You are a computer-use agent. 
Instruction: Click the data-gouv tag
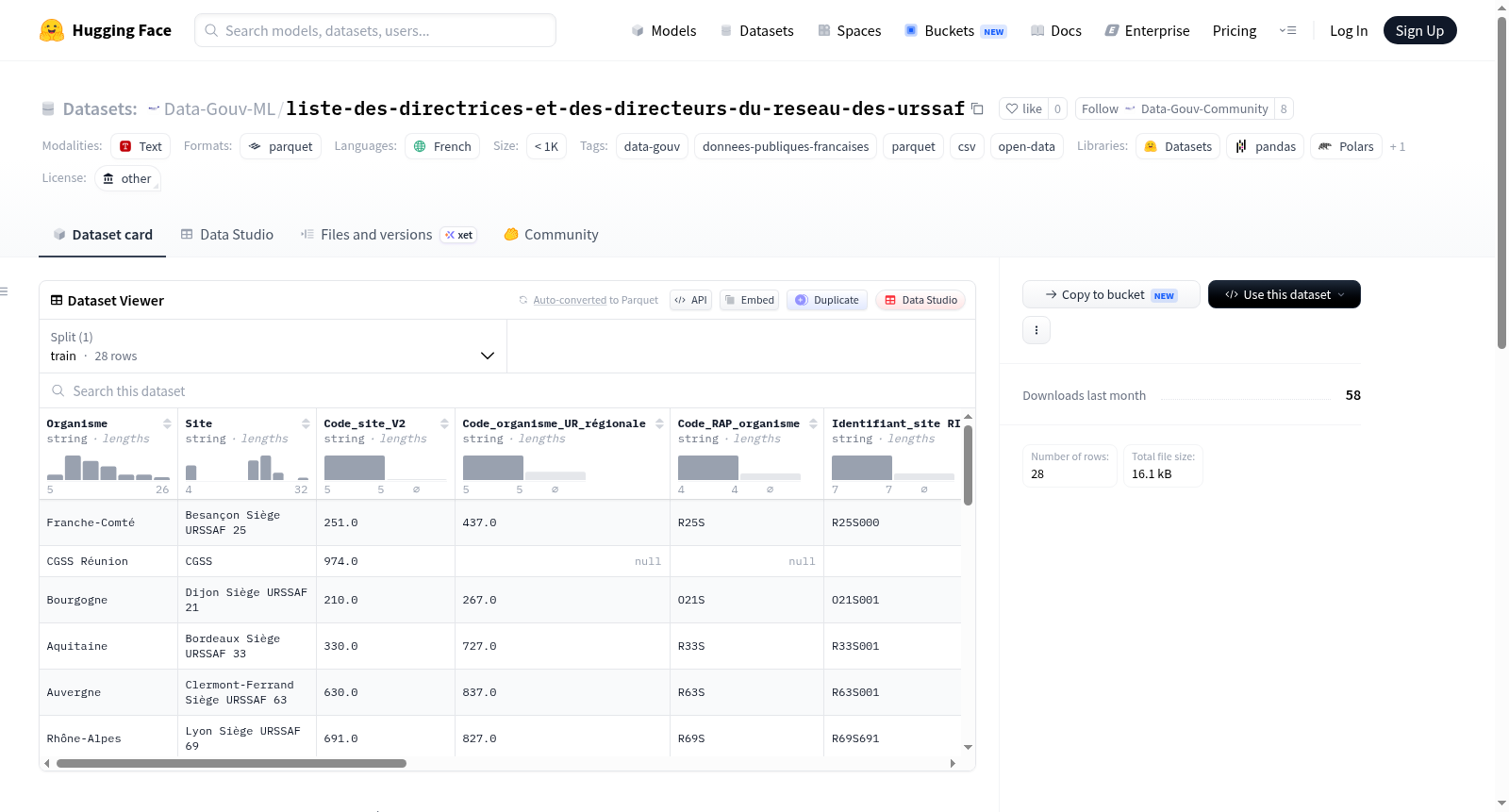[x=652, y=146]
